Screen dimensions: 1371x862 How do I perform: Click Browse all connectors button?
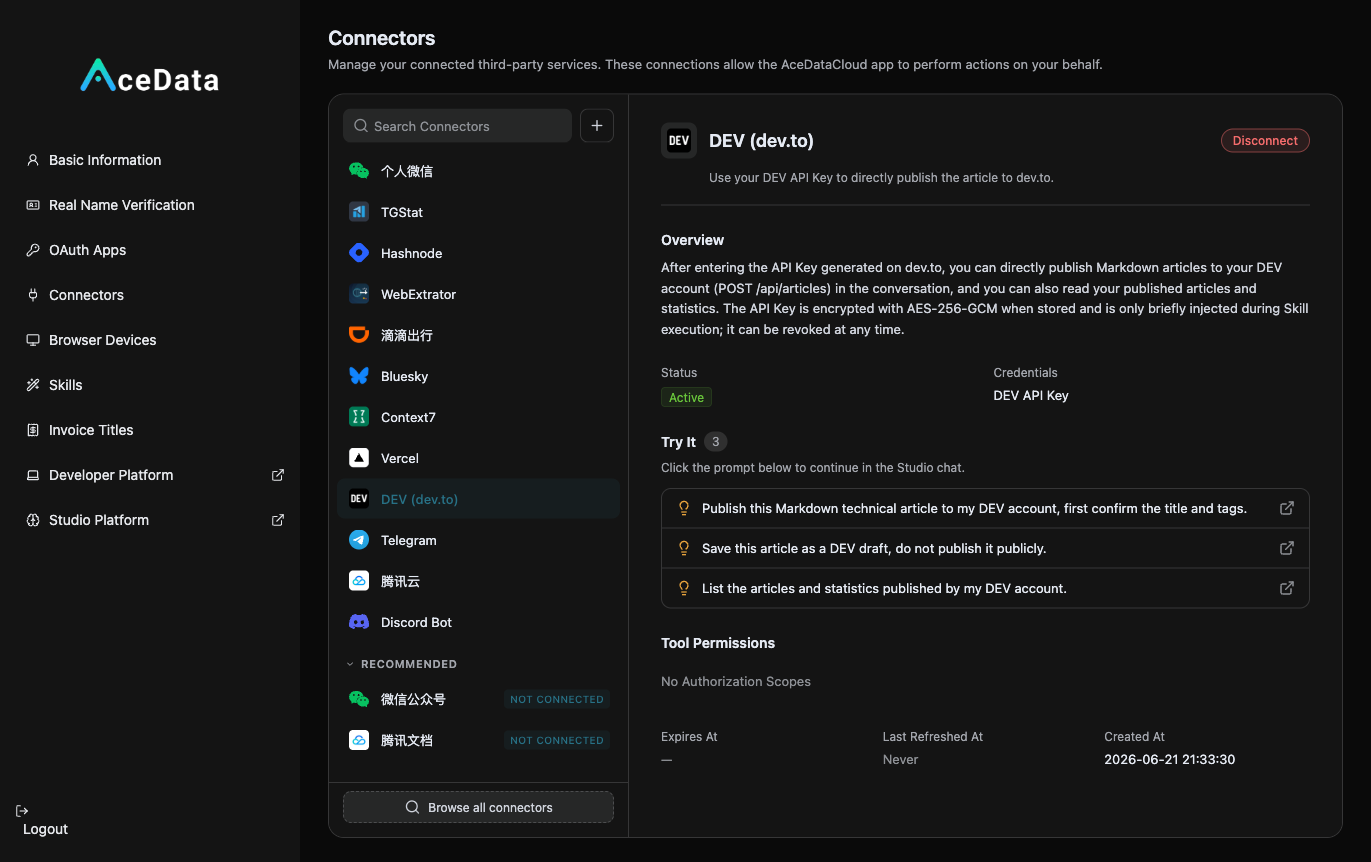478,807
